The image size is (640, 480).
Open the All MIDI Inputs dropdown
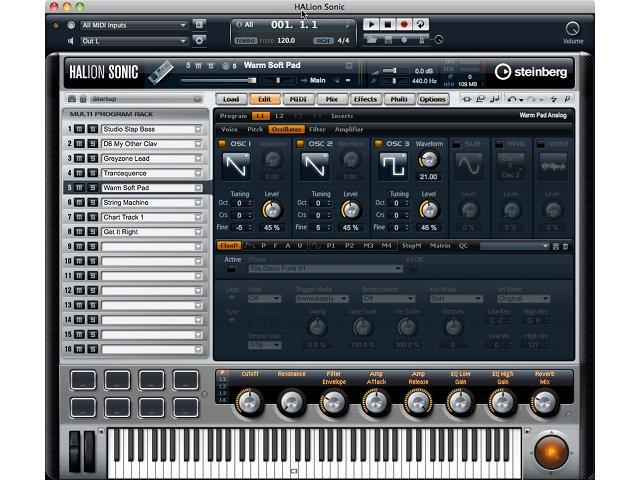(x=133, y=25)
